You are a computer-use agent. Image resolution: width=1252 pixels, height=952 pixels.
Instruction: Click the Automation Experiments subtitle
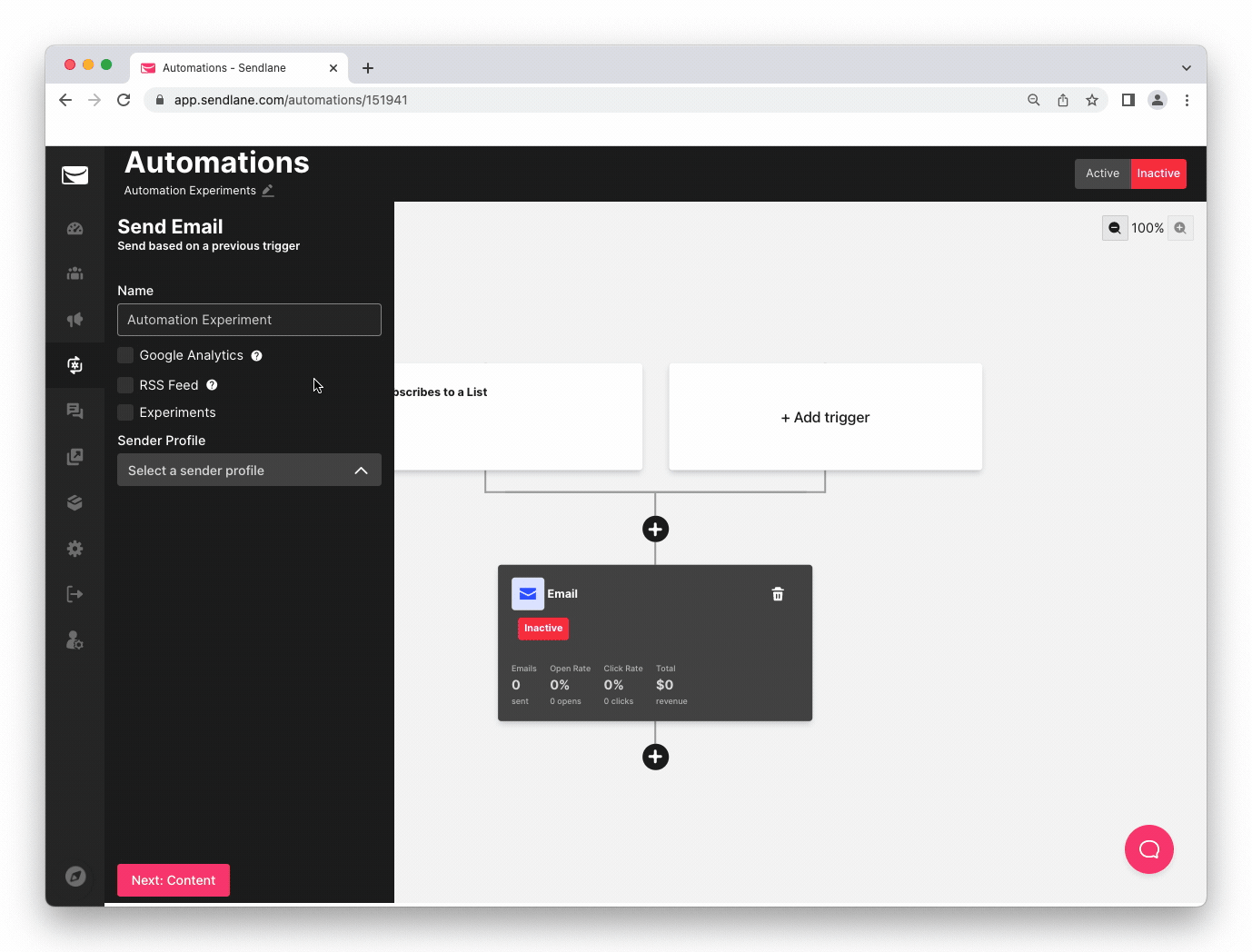click(190, 191)
